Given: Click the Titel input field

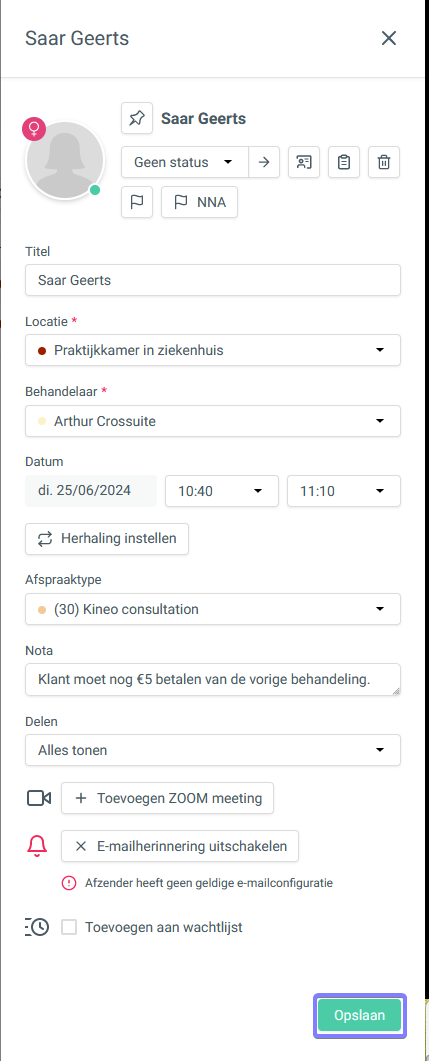Looking at the screenshot, I should [212, 280].
